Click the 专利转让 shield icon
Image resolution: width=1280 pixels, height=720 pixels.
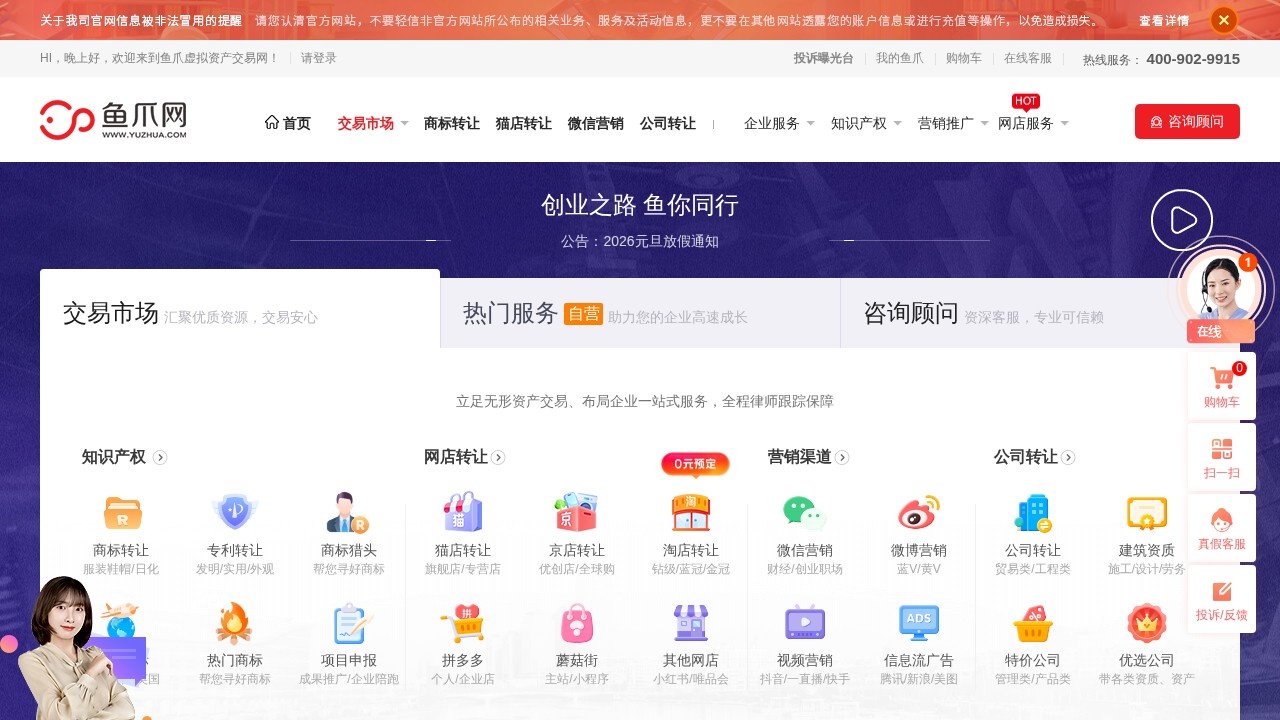[233, 512]
